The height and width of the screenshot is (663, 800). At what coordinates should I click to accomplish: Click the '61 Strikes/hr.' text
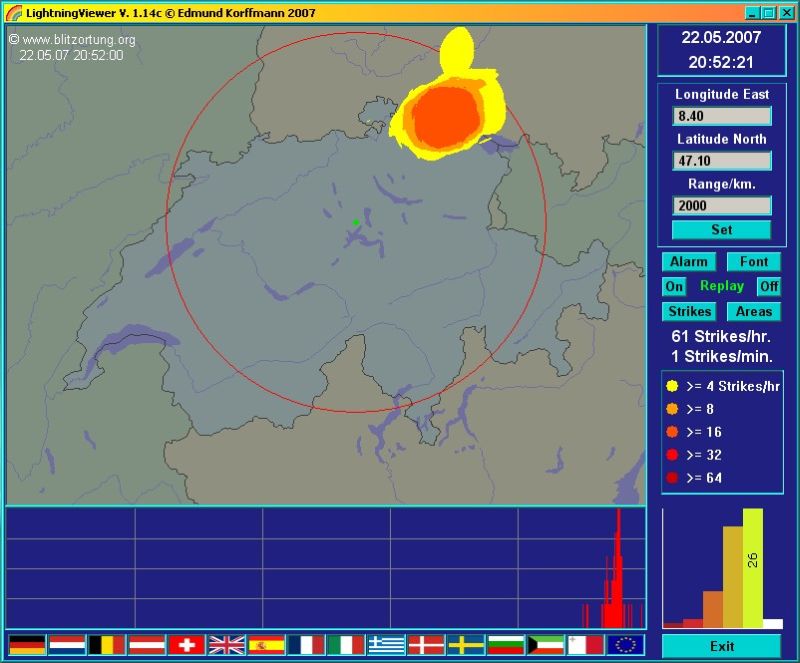(x=721, y=336)
